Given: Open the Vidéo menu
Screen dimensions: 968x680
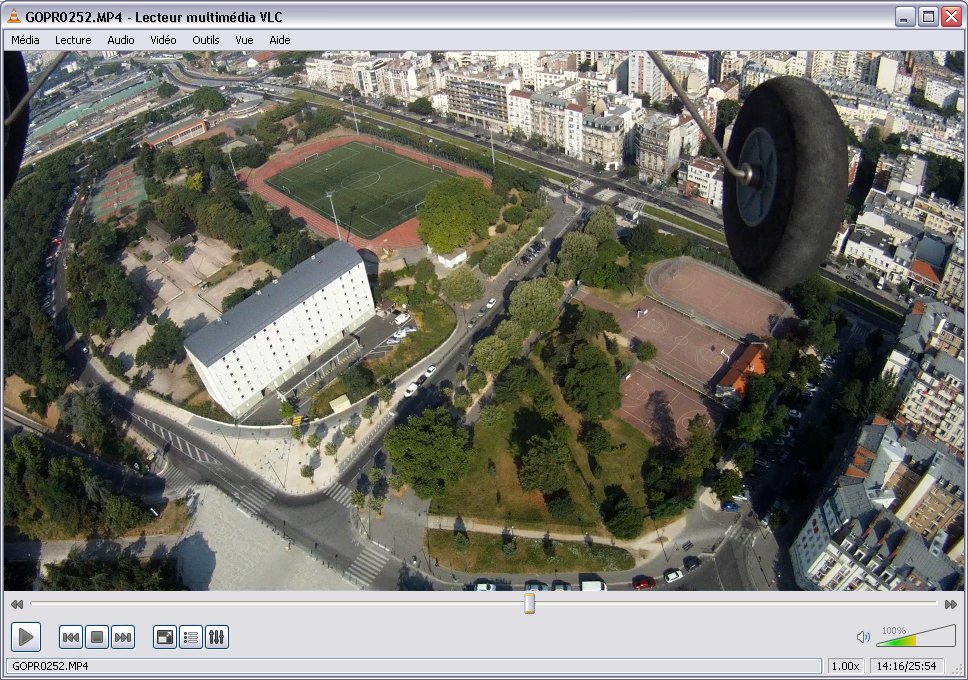Looking at the screenshot, I should 163,40.
